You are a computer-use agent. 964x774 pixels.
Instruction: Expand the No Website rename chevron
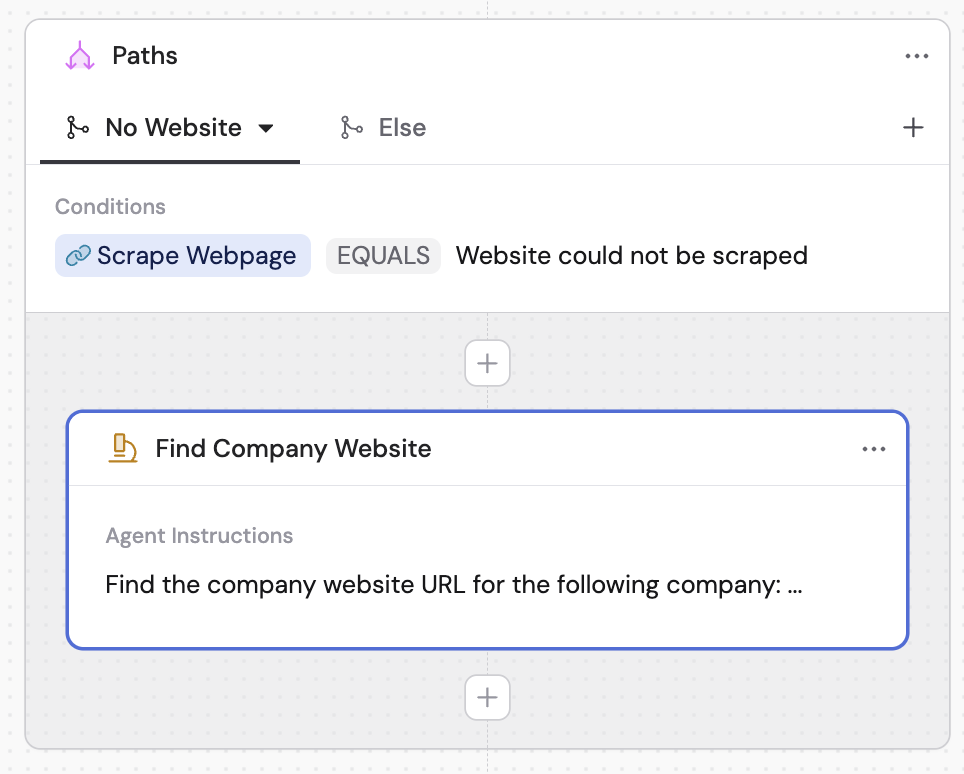click(265, 128)
